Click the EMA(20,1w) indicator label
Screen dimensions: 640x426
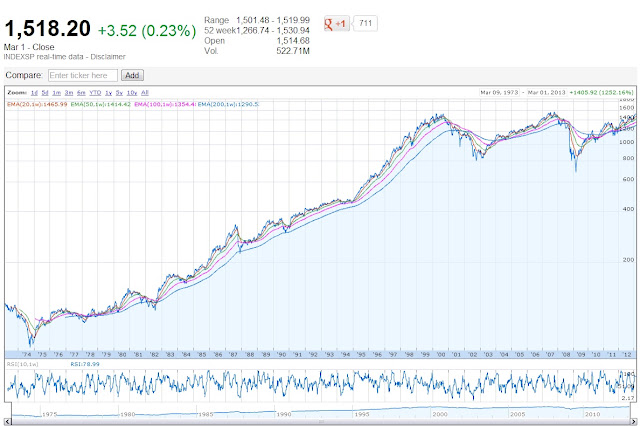[x=37, y=104]
